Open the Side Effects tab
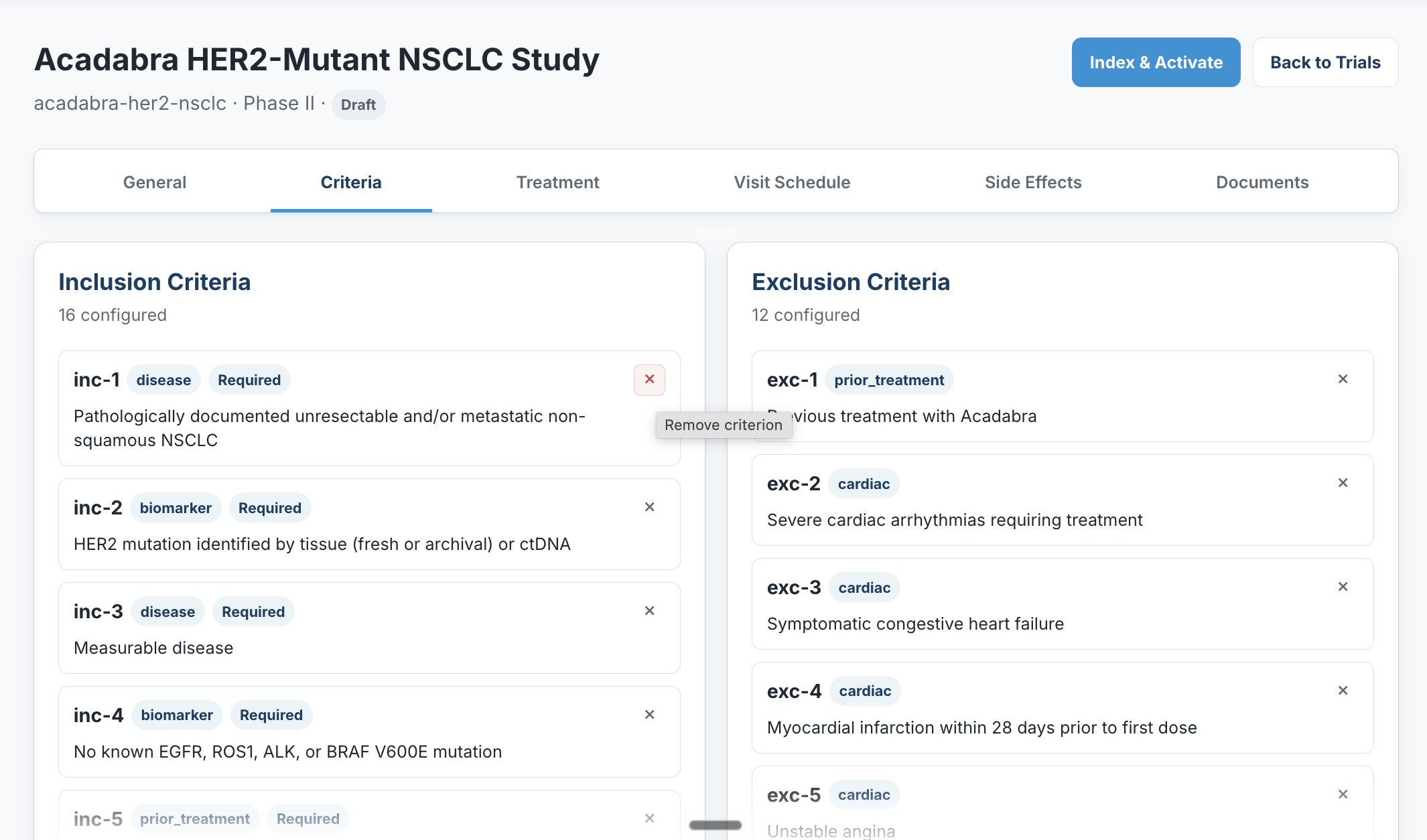Image resolution: width=1427 pixels, height=840 pixels. (x=1033, y=182)
